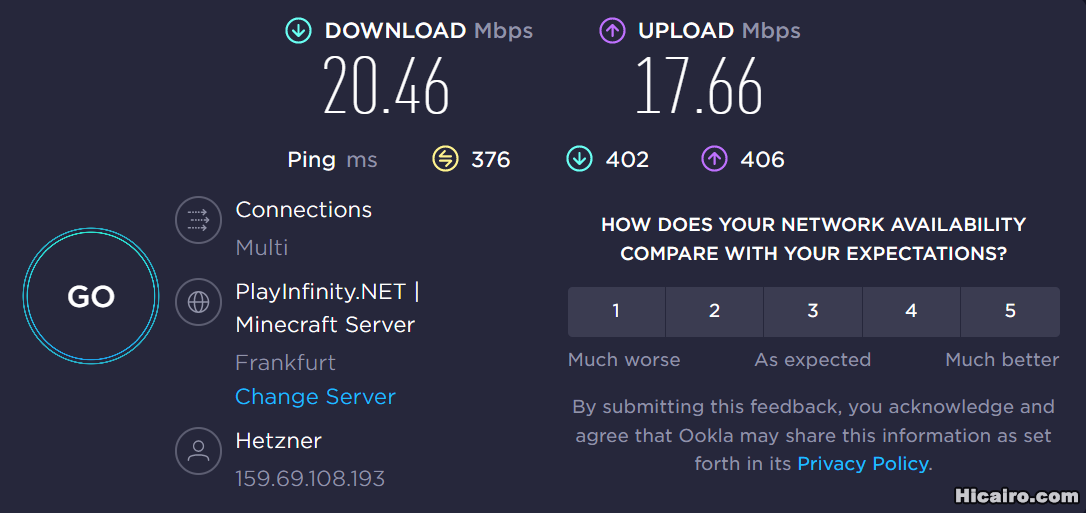The image size is (1086, 513).
Task: Click the user icon next to Hetzner
Action: click(198, 451)
